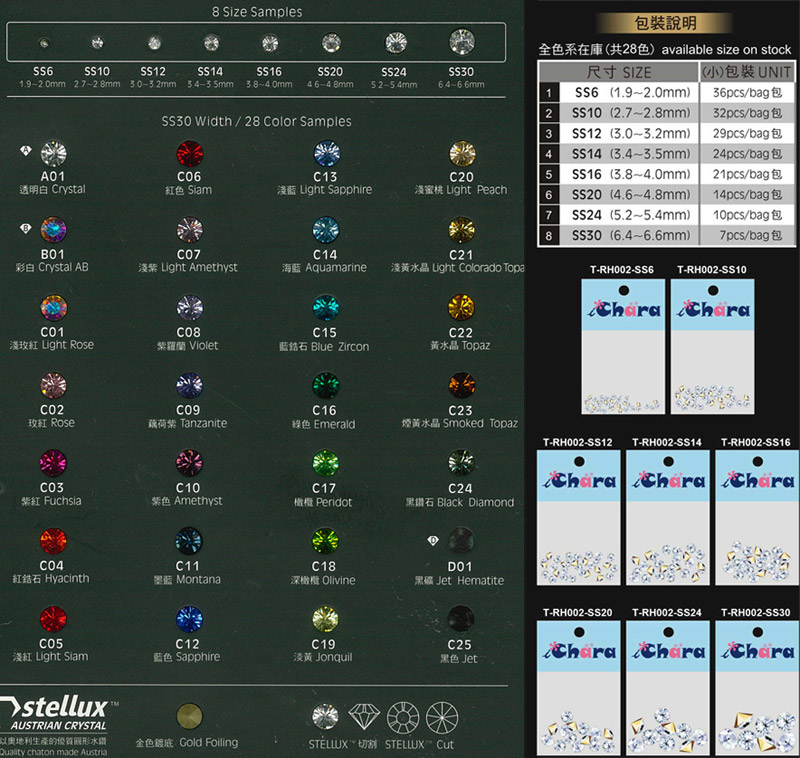View the T-RH002-SS12 package image
Viewport: 800px width, 758px height.
pyautogui.click(x=579, y=517)
